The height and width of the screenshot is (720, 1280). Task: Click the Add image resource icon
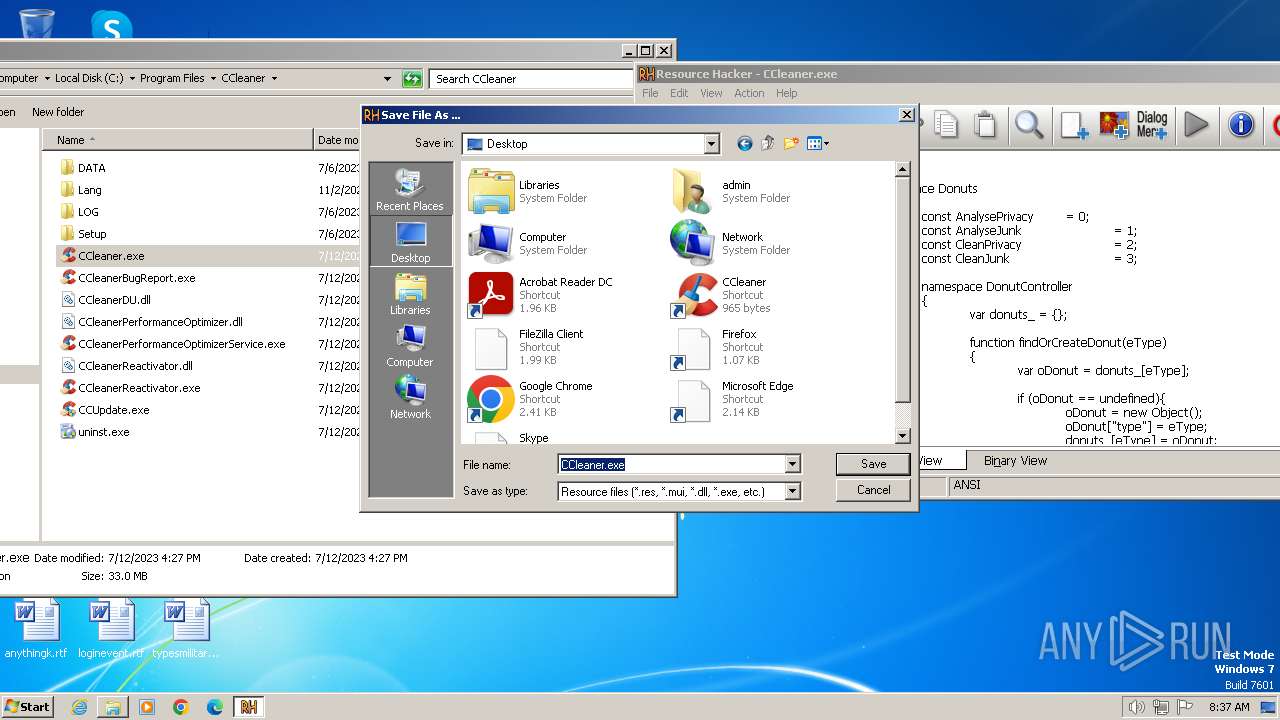tap(1114, 124)
